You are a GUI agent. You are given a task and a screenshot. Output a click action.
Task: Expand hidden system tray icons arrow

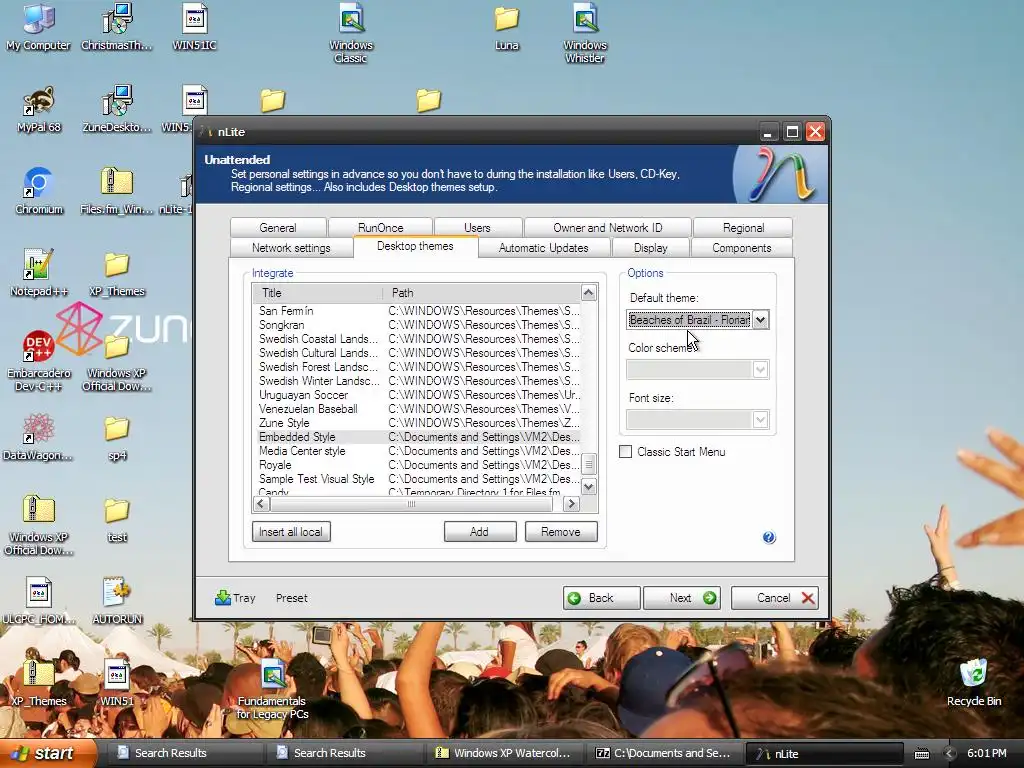(x=950, y=753)
